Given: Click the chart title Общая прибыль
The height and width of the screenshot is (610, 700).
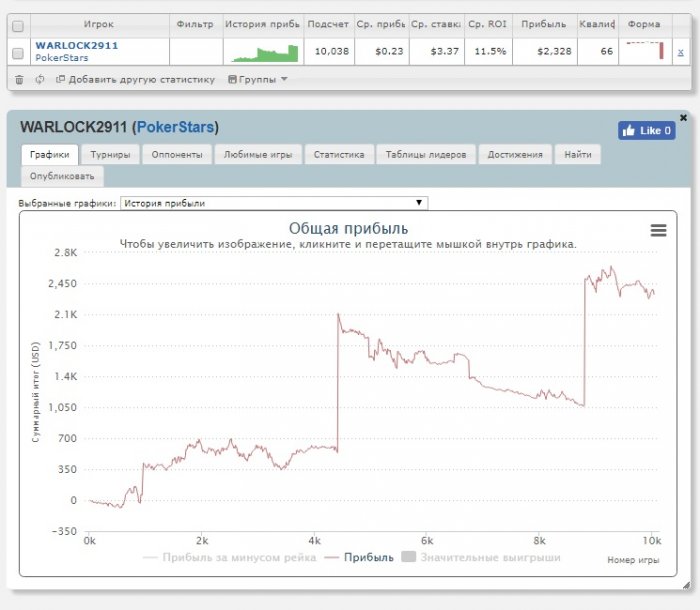Looking at the screenshot, I should [348, 228].
